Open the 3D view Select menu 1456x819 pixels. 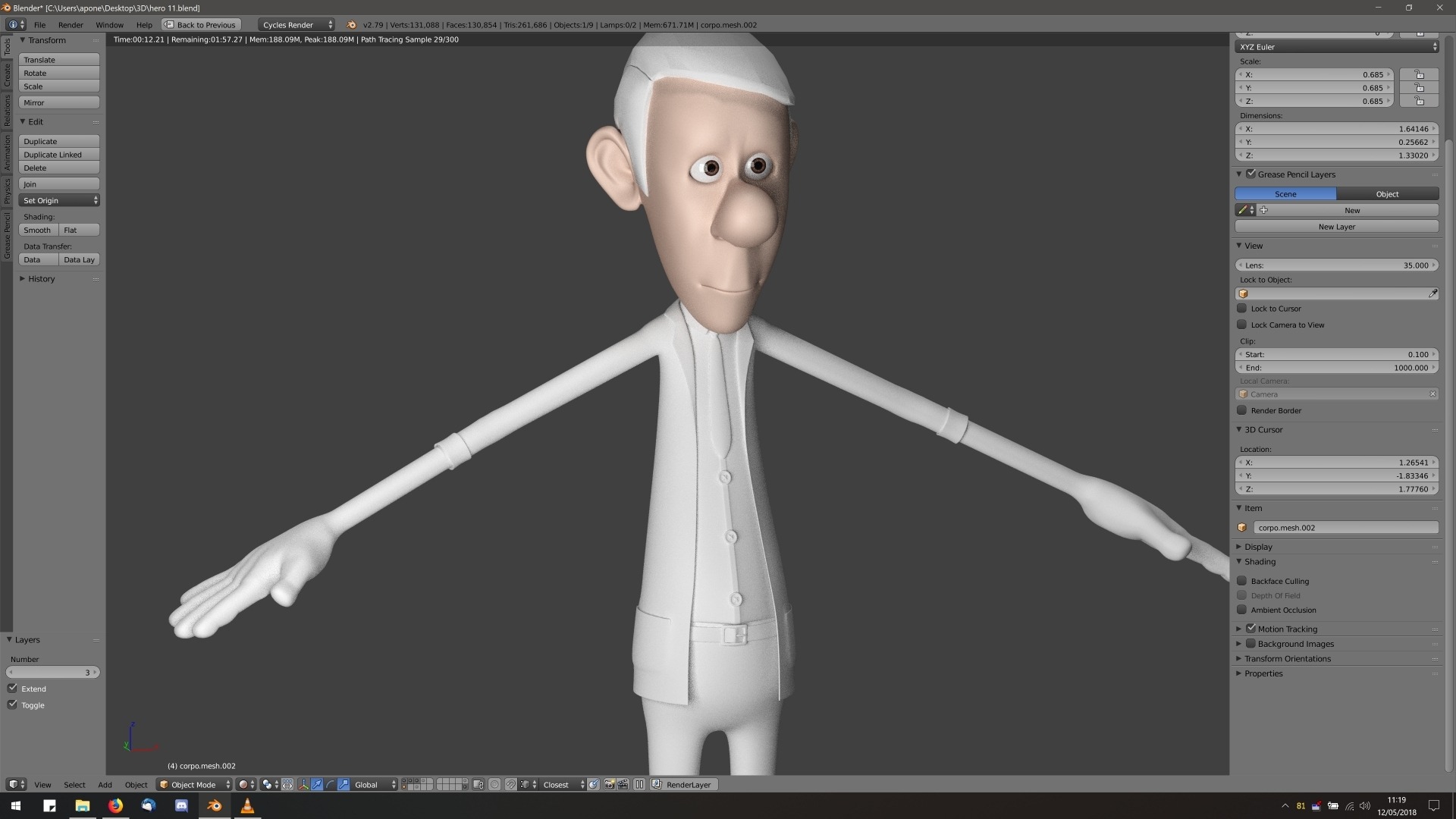pos(74,785)
